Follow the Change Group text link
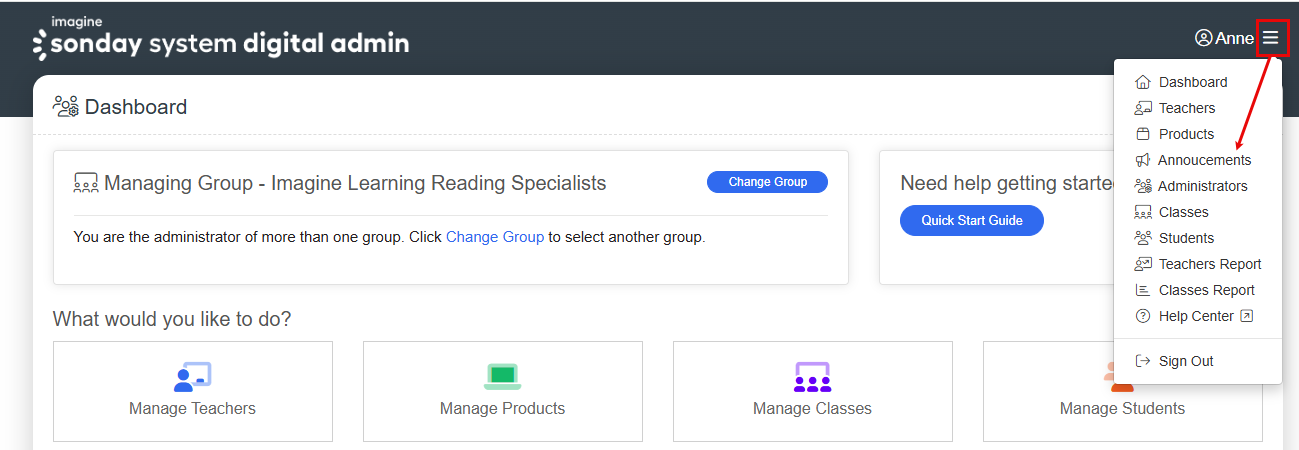This screenshot has width=1299, height=450. (x=495, y=237)
